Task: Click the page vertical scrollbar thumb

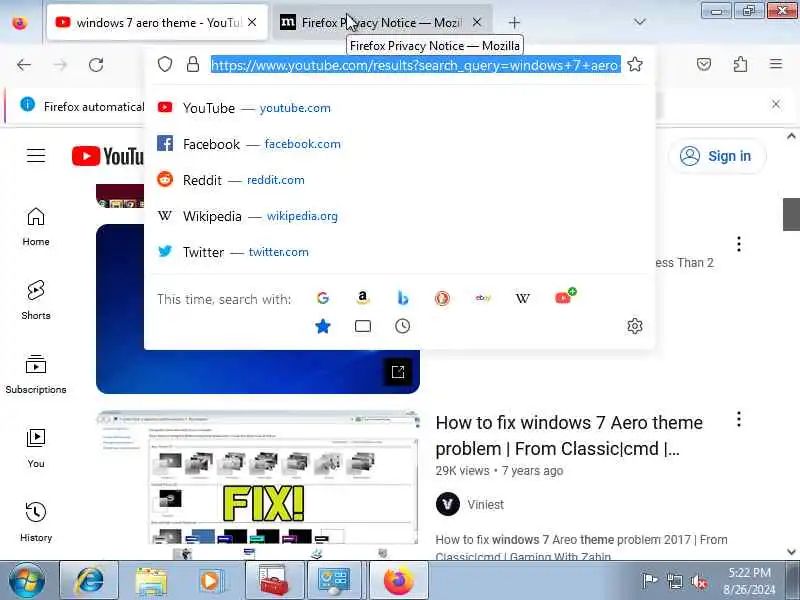Action: 791,214
